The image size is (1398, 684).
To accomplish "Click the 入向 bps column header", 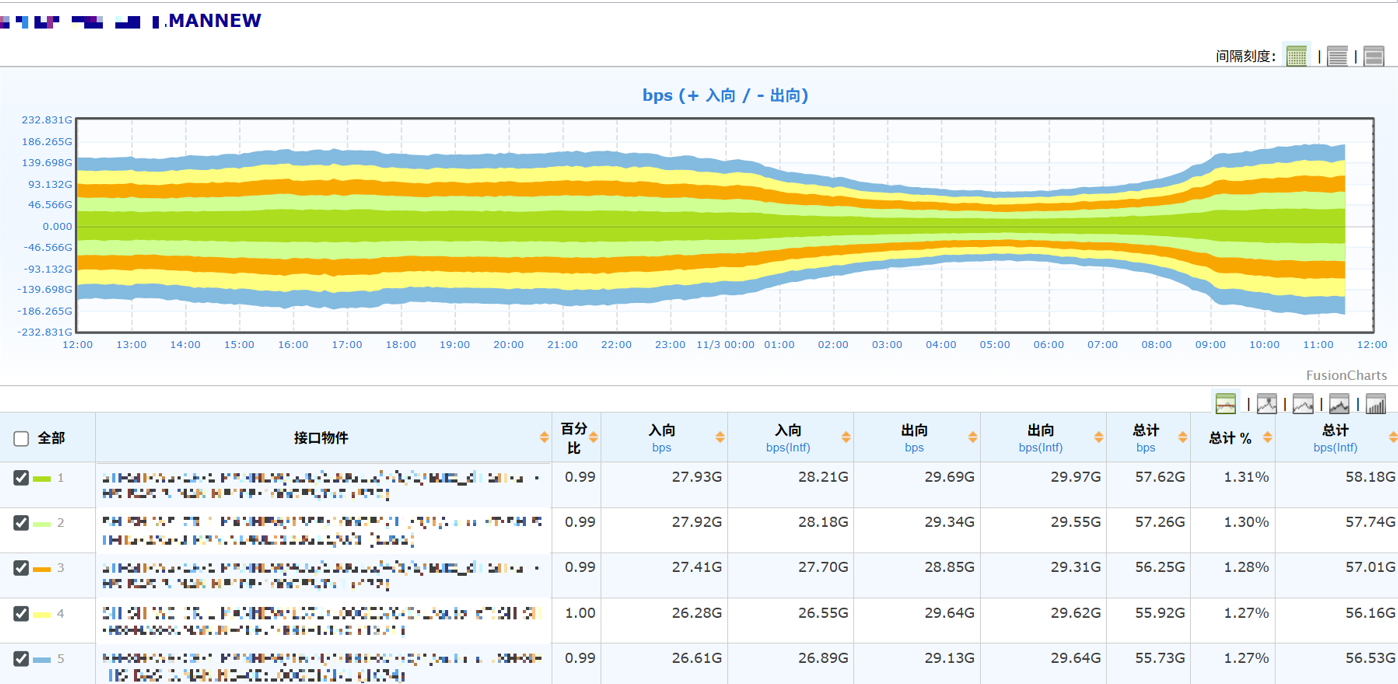I will pos(661,438).
